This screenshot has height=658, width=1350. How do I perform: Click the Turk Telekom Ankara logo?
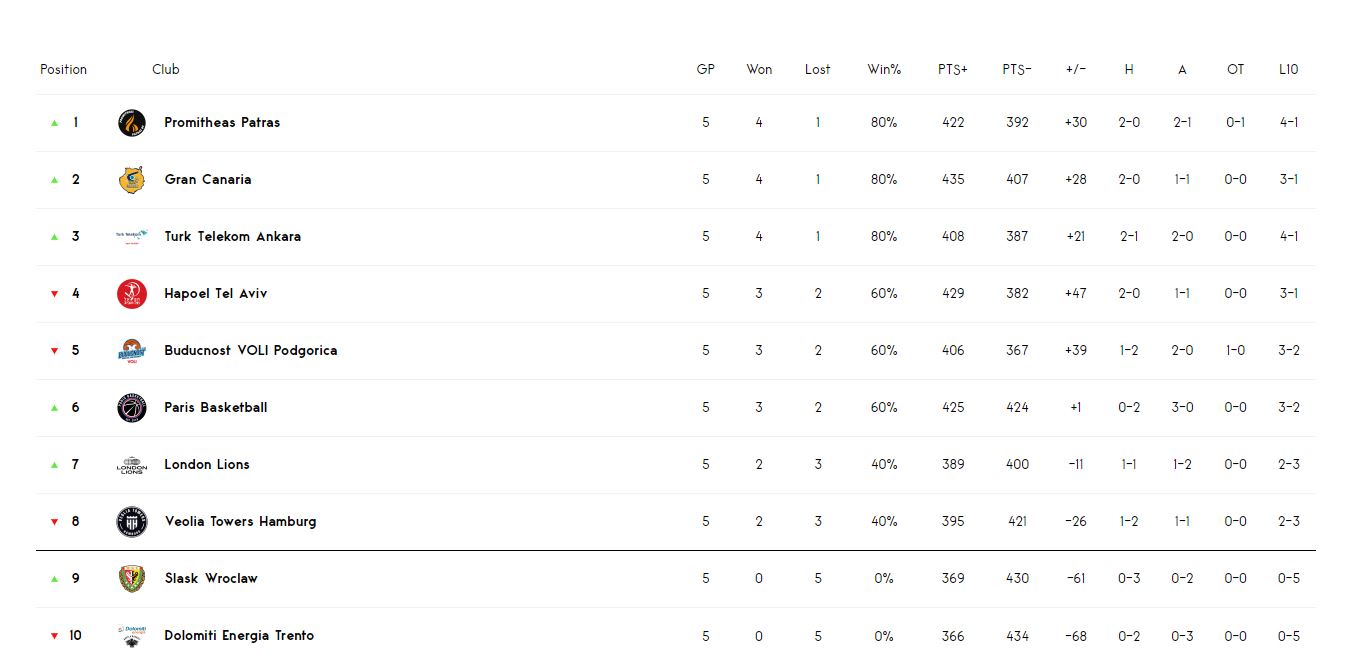131,237
